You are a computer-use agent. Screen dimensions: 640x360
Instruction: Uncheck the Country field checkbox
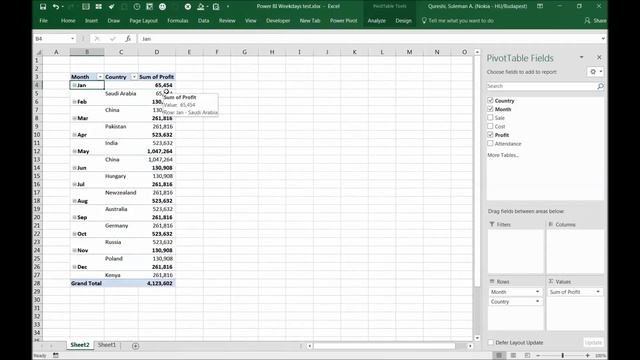click(490, 100)
